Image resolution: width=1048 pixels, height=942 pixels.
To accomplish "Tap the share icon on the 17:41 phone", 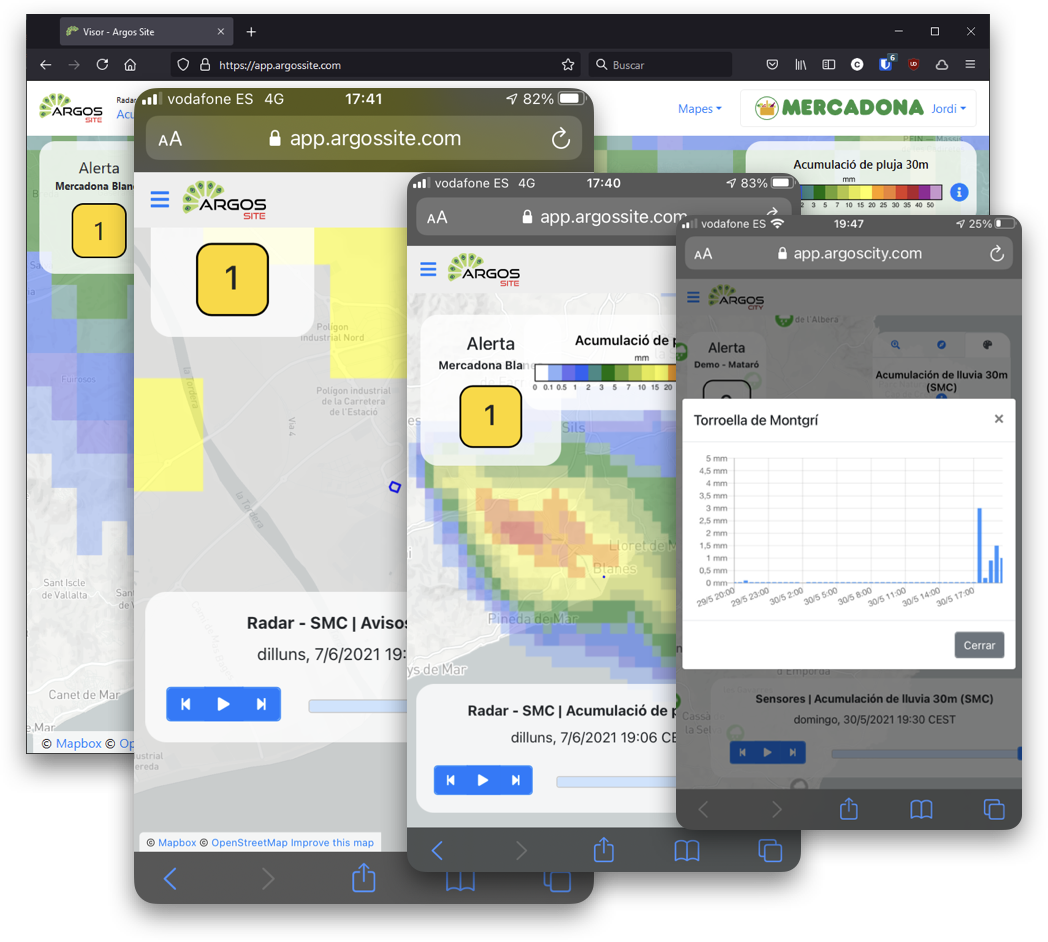I will coord(364,877).
